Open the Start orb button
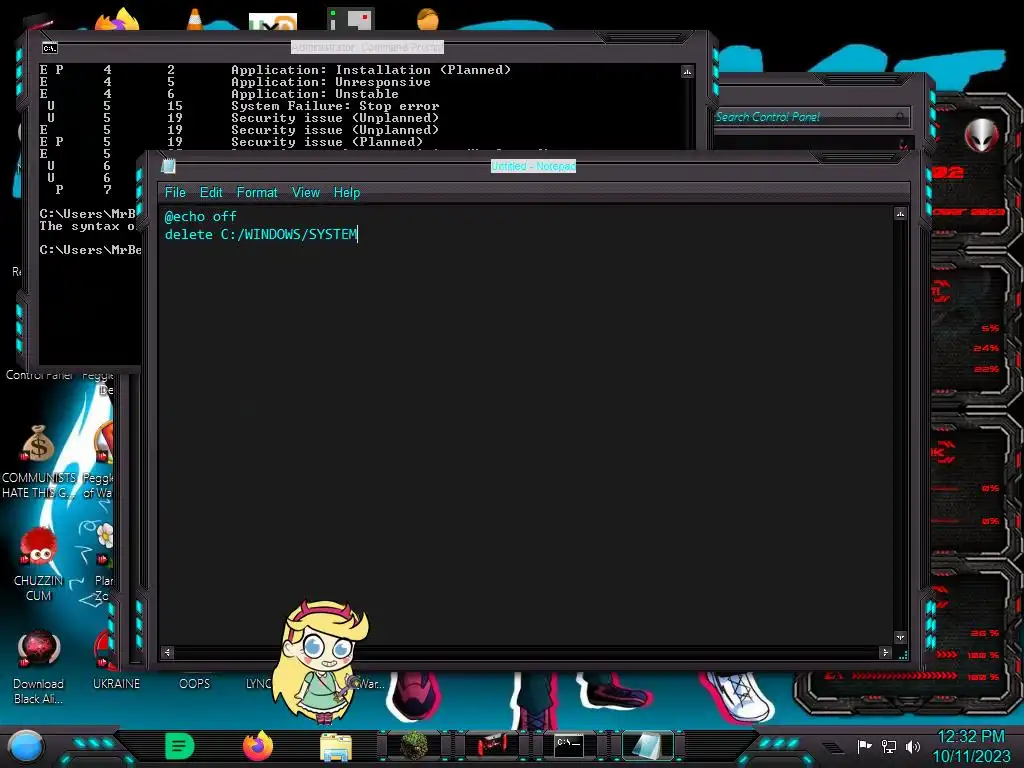Viewport: 1024px width, 768px height. (x=25, y=746)
